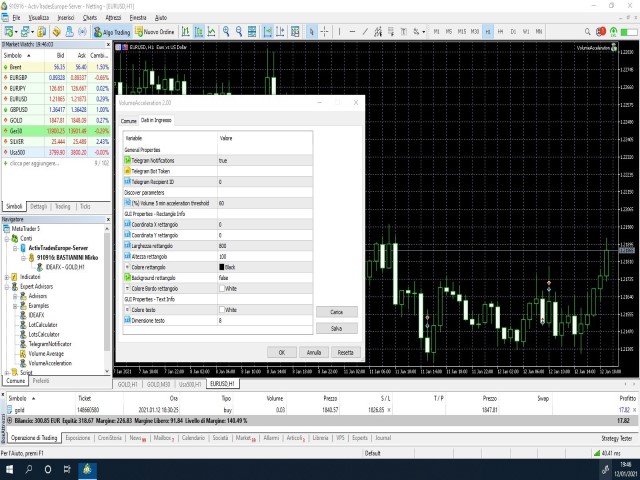
Task: Click the green VPS upload status icon
Action: click(613, 31)
